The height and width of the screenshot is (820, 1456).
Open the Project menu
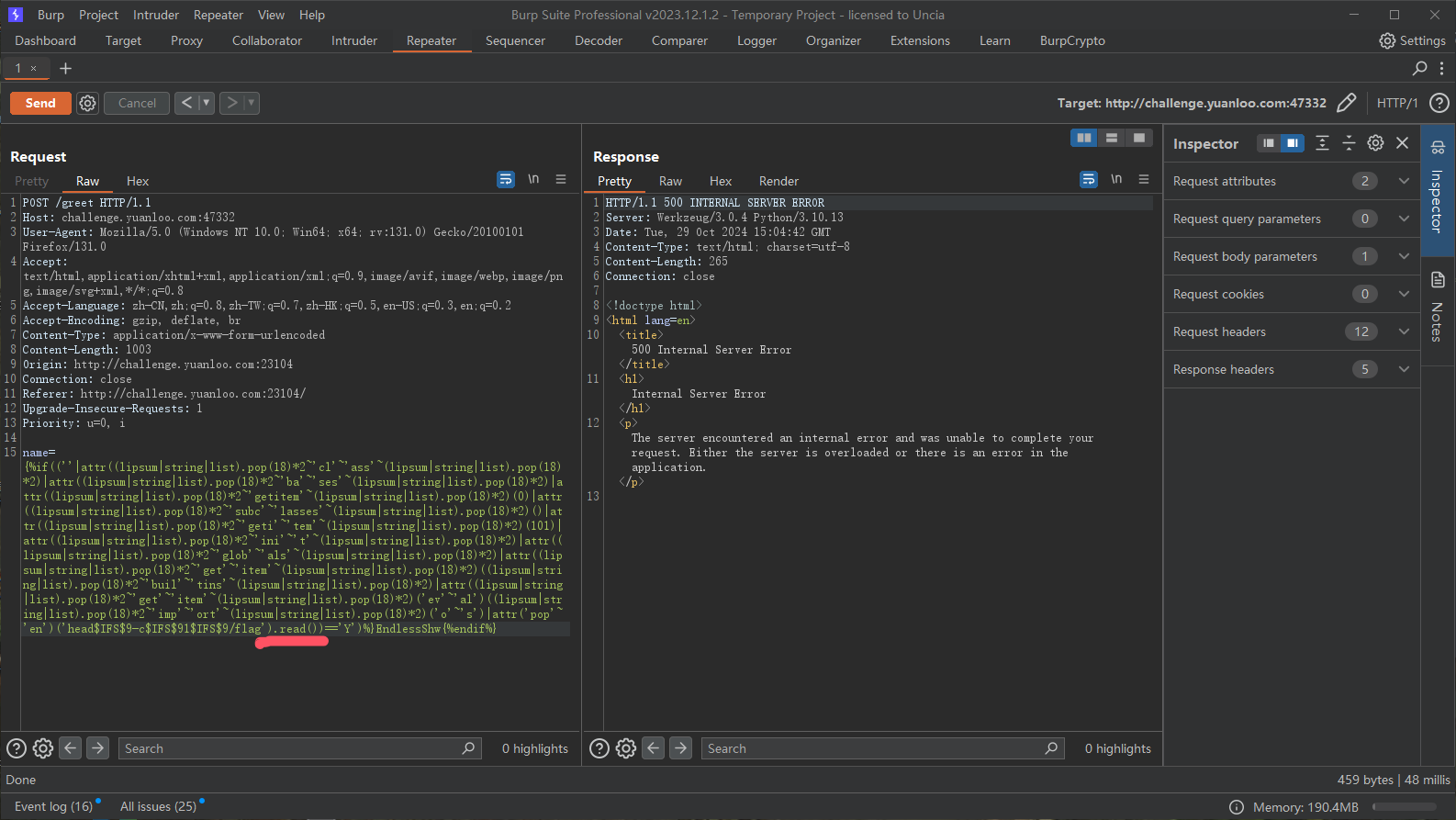98,15
